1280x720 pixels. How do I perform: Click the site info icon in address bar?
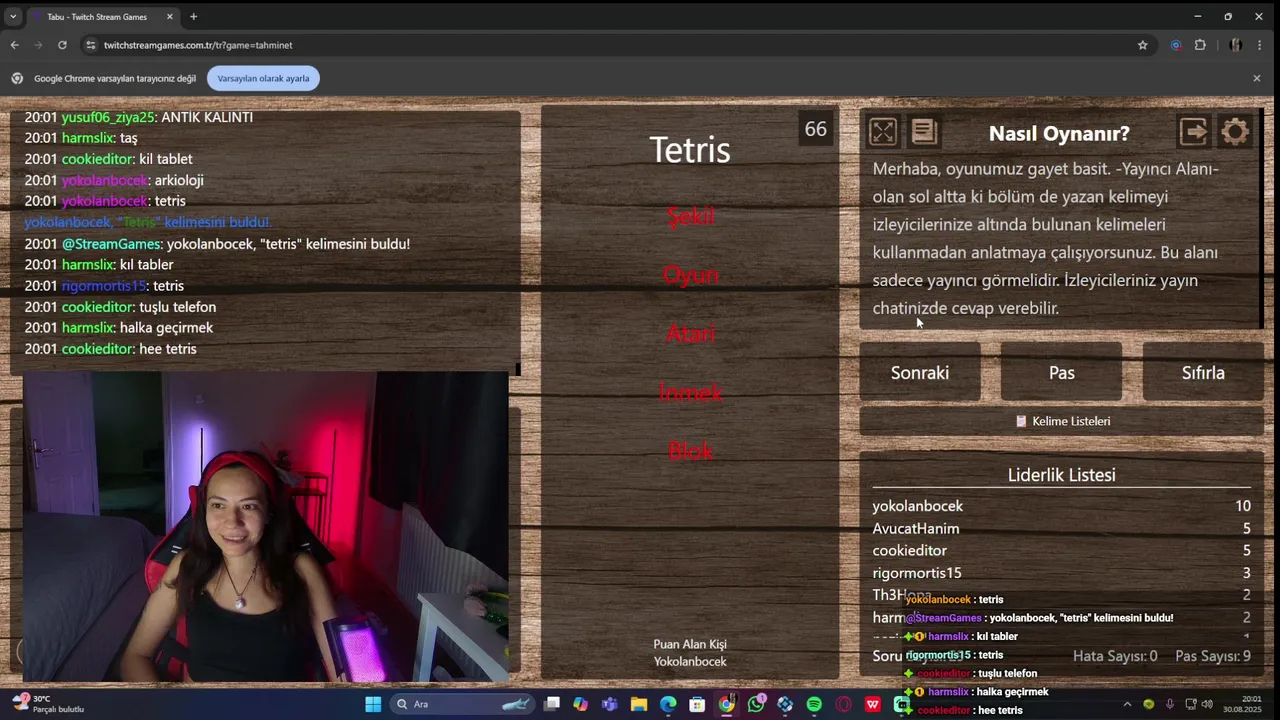pyautogui.click(x=91, y=45)
